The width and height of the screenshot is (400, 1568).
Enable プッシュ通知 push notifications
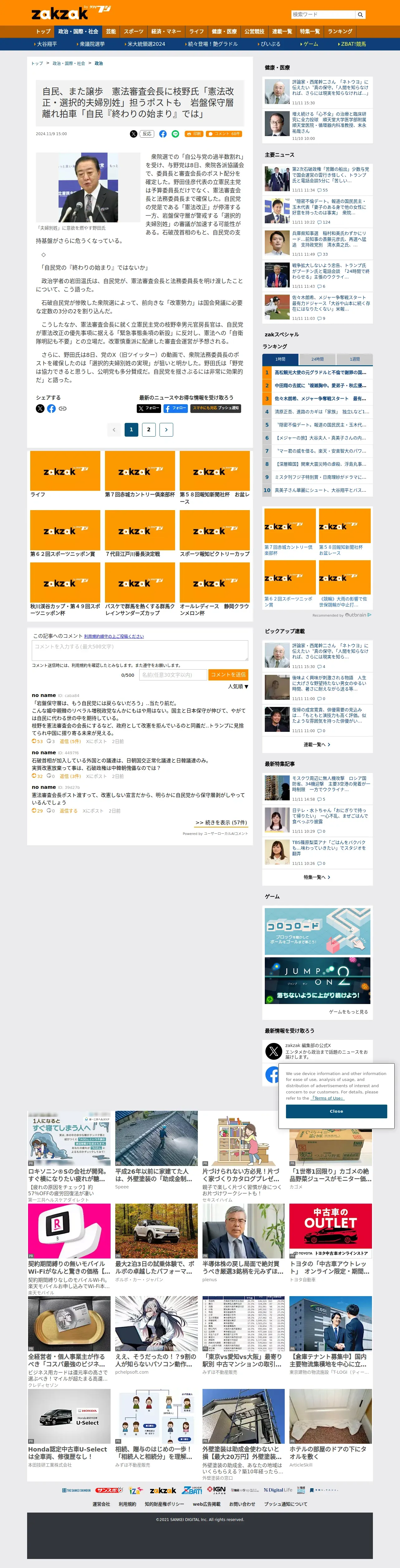[216, 409]
